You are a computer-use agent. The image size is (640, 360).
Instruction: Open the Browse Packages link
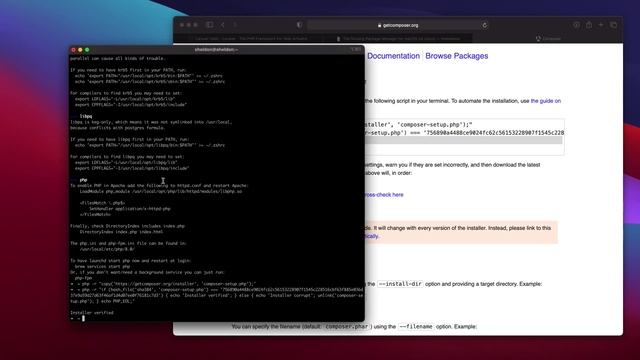pyautogui.click(x=456, y=56)
